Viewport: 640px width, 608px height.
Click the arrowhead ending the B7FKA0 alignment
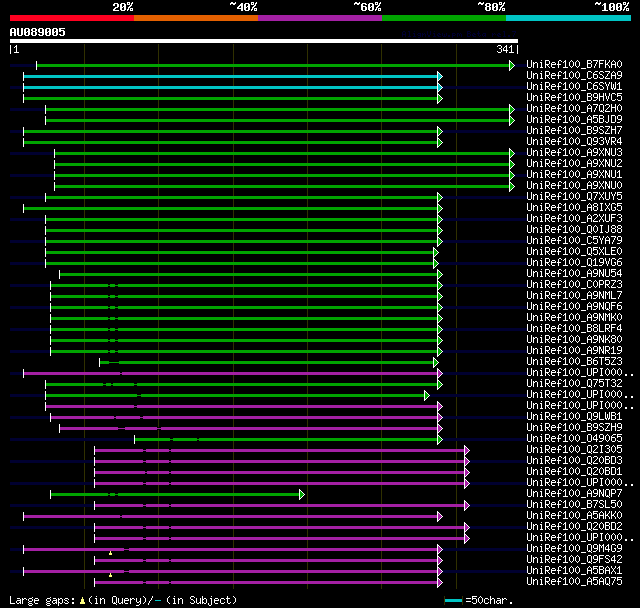[511, 65]
